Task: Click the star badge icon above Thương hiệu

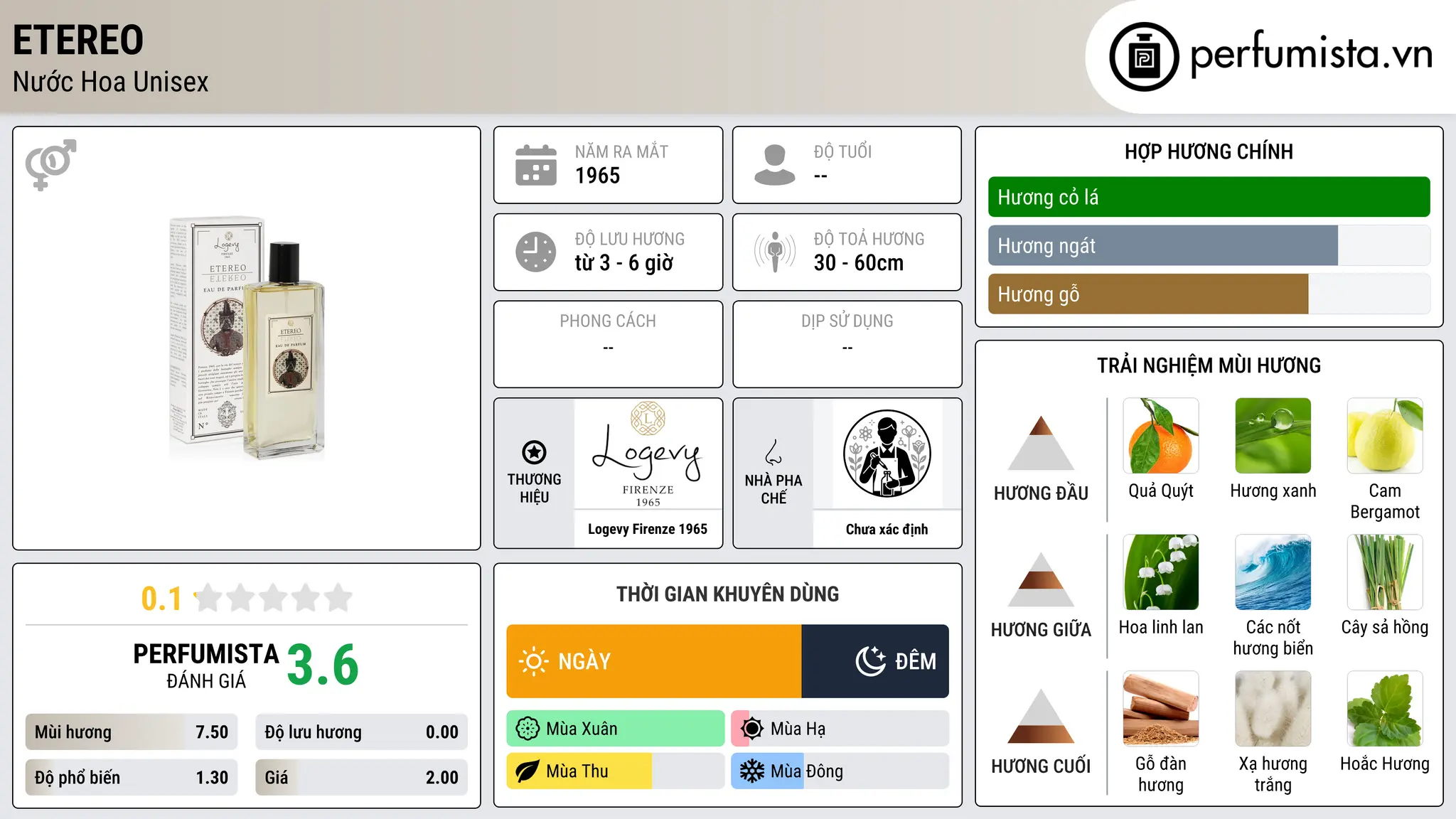Action: pyautogui.click(x=534, y=452)
